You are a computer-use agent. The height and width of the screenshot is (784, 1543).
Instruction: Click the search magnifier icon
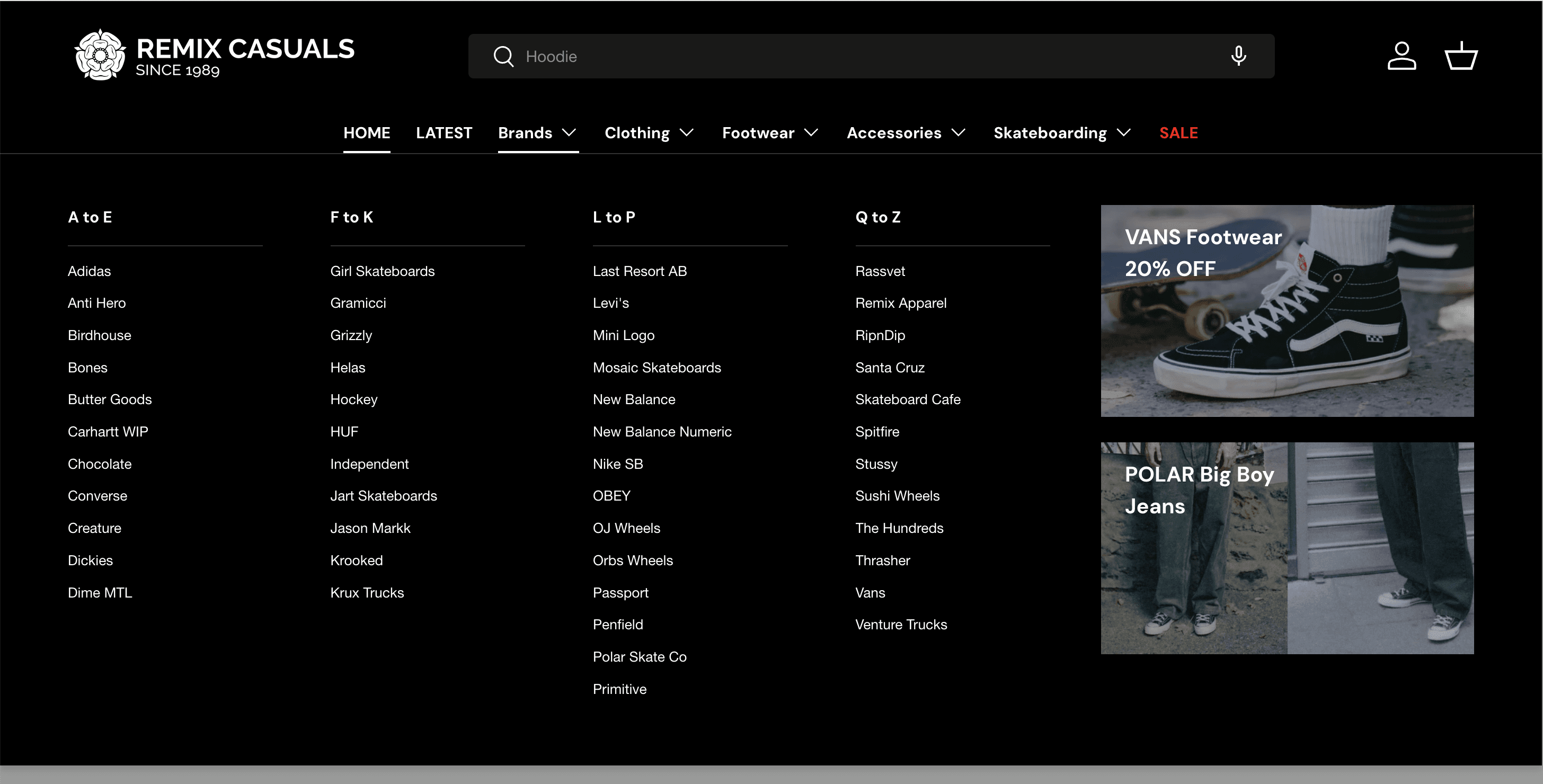tap(503, 56)
